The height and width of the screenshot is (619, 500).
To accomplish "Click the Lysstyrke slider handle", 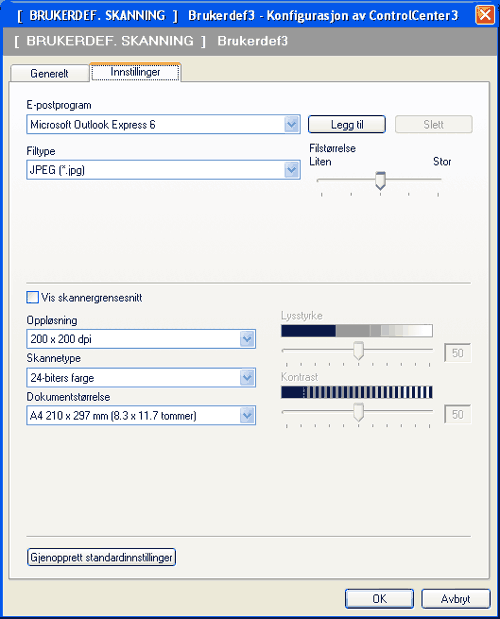I will pyautogui.click(x=358, y=351).
